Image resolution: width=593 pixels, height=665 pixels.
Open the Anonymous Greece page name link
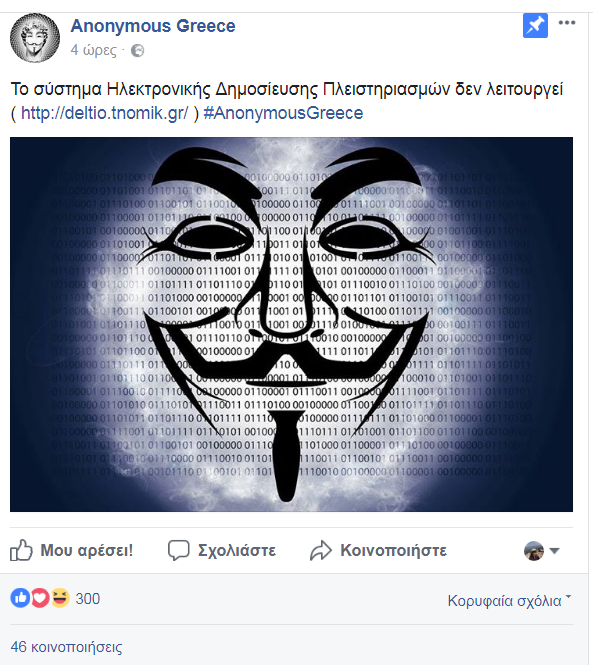pos(153,26)
